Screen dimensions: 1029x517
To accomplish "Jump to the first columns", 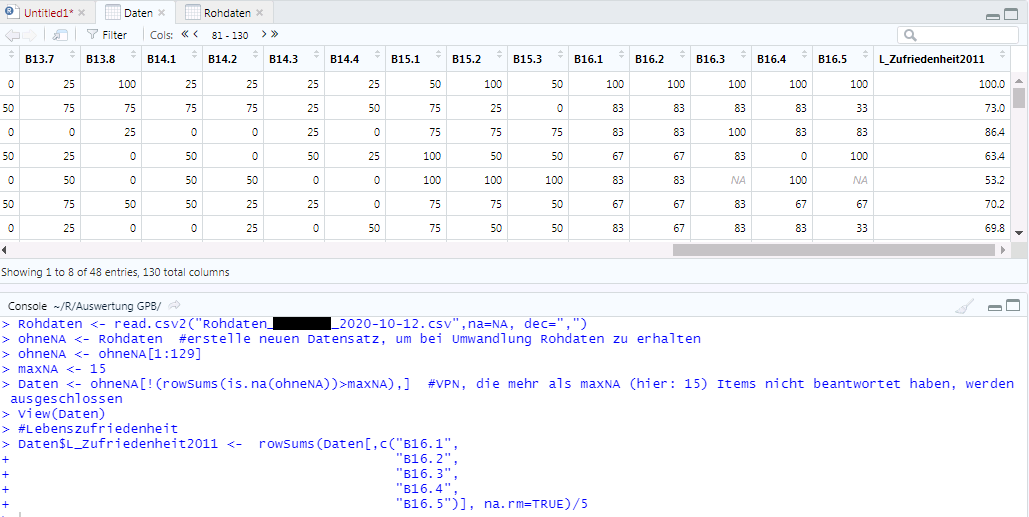I will [186, 35].
